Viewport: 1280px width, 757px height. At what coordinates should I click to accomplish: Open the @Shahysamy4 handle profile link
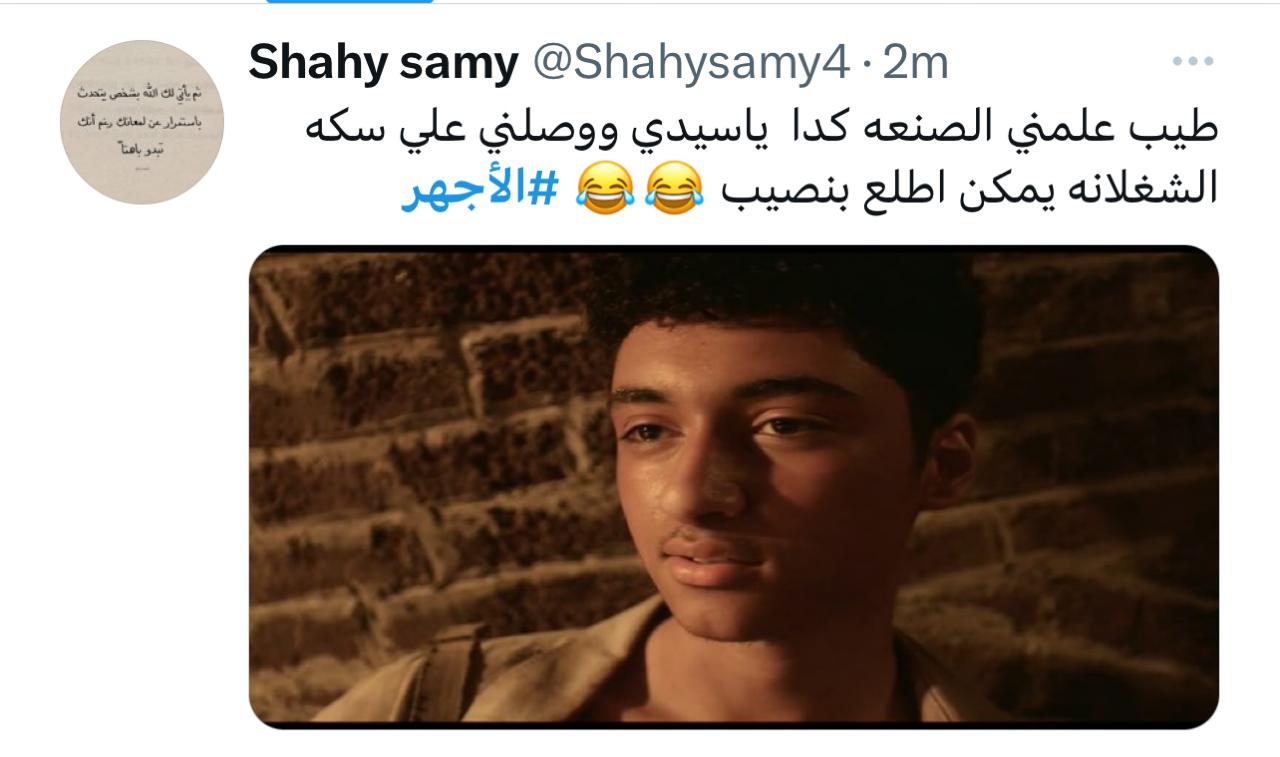(x=688, y=64)
